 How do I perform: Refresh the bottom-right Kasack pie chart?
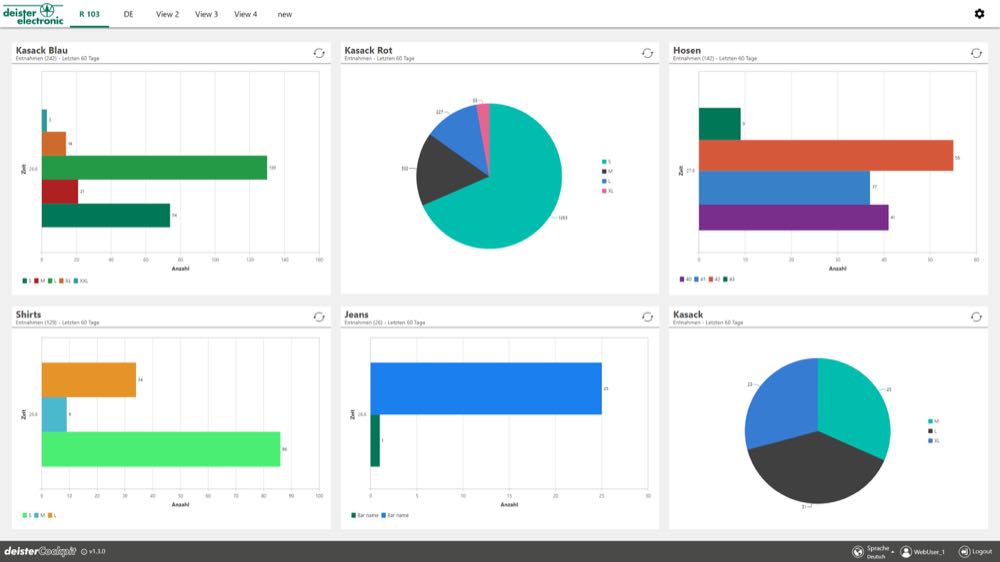click(976, 317)
